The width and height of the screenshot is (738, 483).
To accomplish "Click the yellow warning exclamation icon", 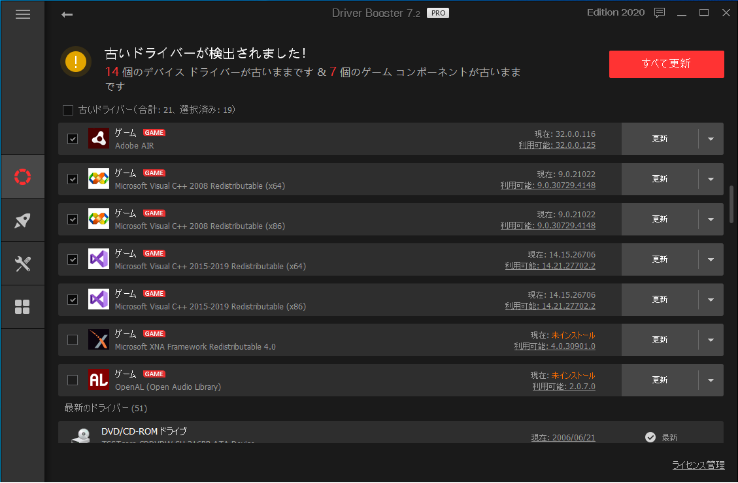I will [75, 62].
